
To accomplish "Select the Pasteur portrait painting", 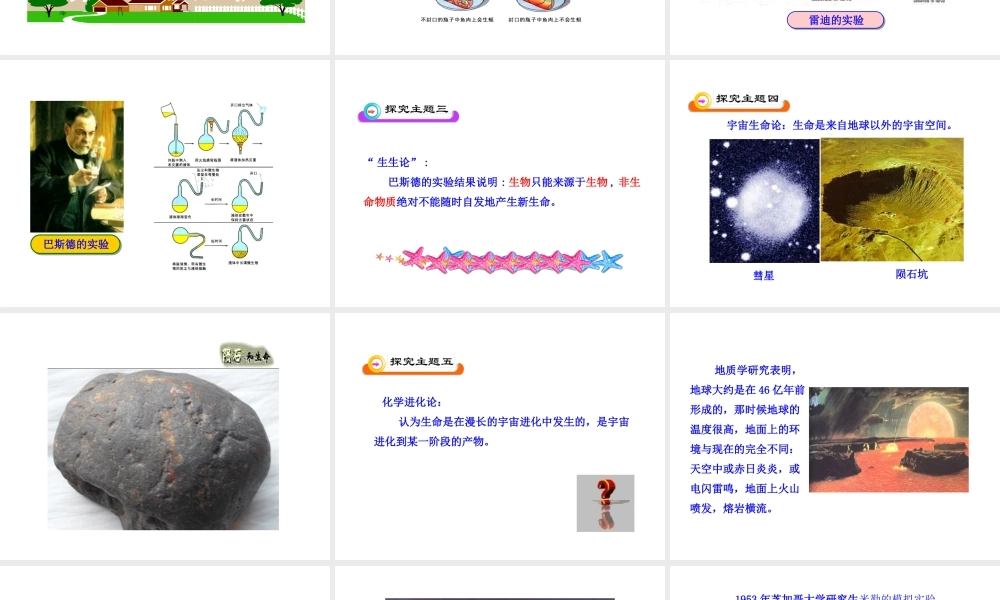I will coord(77,166).
